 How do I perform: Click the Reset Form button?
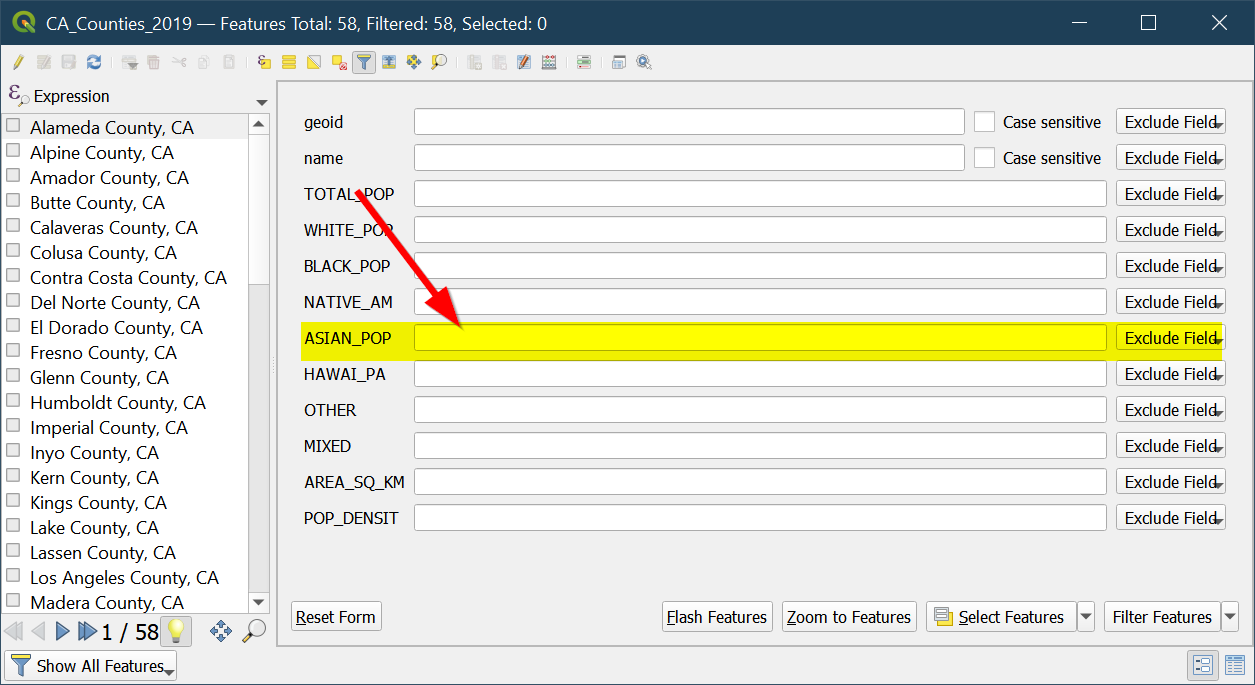point(336,617)
